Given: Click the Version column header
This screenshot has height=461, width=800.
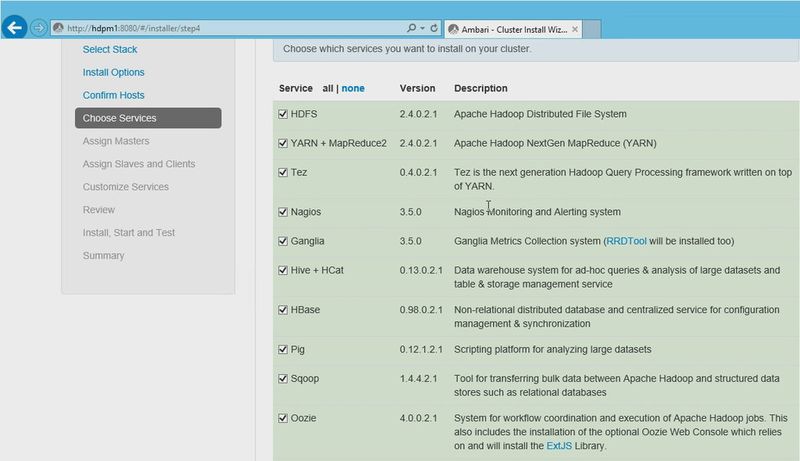Looking at the screenshot, I should 417,88.
